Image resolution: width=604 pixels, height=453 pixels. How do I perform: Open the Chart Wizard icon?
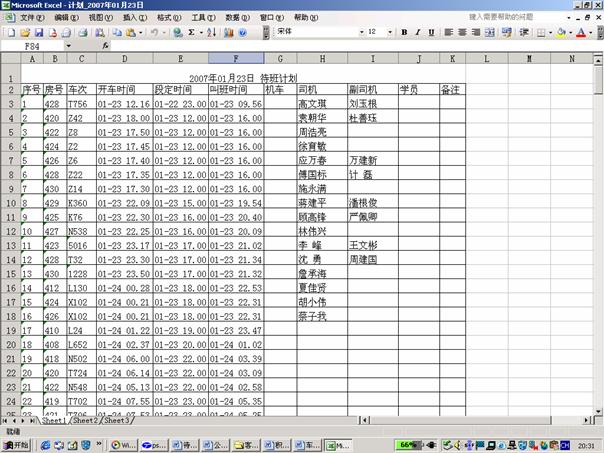pyautogui.click(x=226, y=32)
